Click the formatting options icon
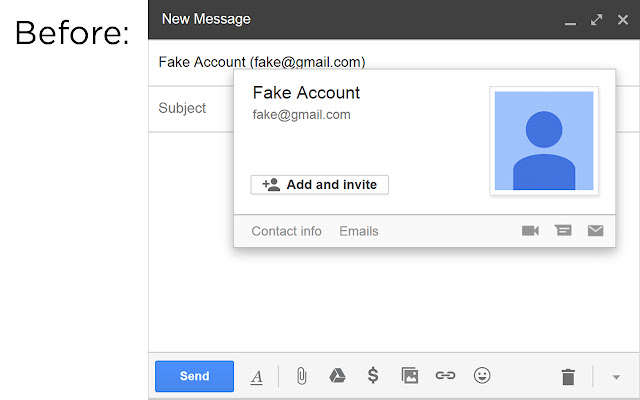This screenshot has height=400, width=640. coord(256,377)
